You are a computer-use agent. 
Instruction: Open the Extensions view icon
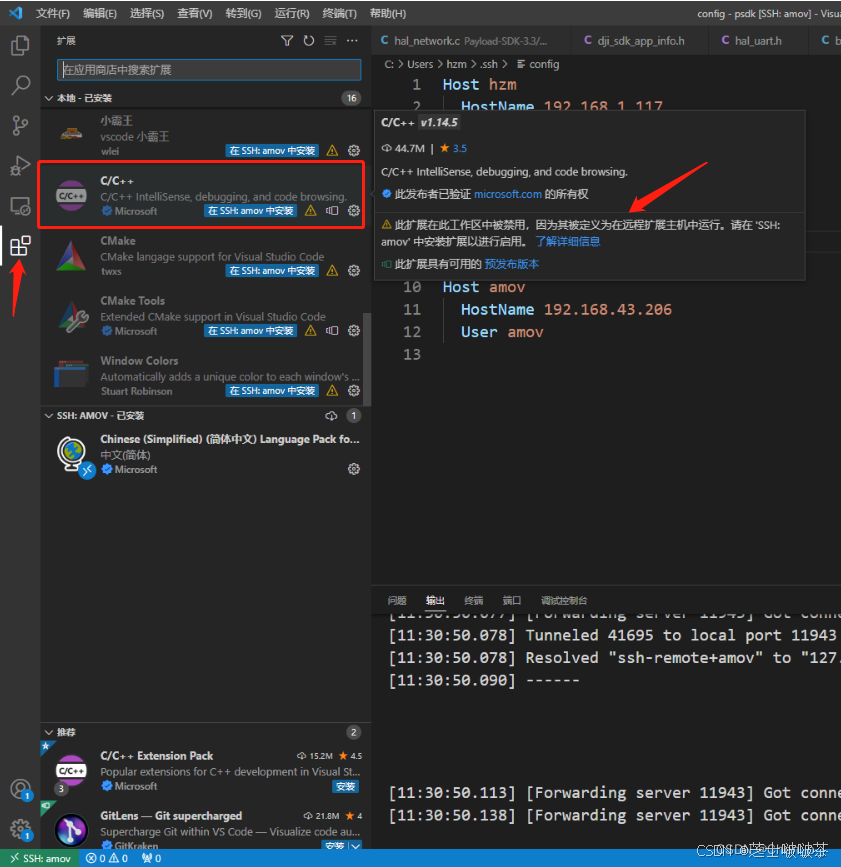20,246
